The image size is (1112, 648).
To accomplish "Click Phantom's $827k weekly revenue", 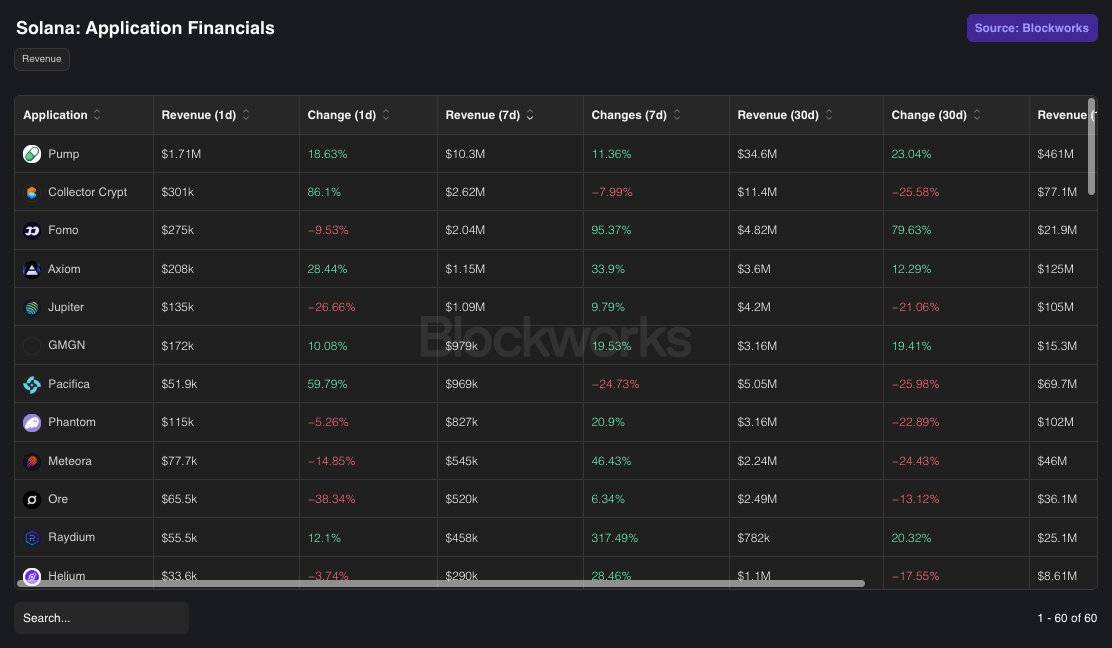I will coord(462,423).
